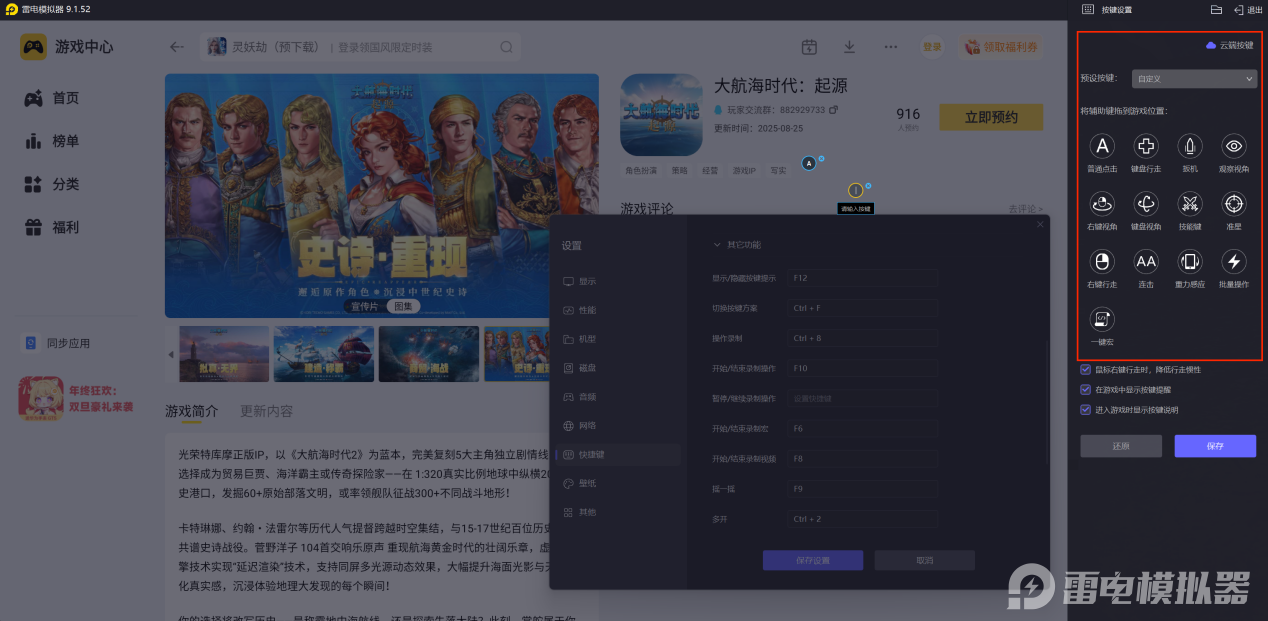
Task: Click the previous-thumbnail arrow beside gallery
Action: tap(170, 354)
